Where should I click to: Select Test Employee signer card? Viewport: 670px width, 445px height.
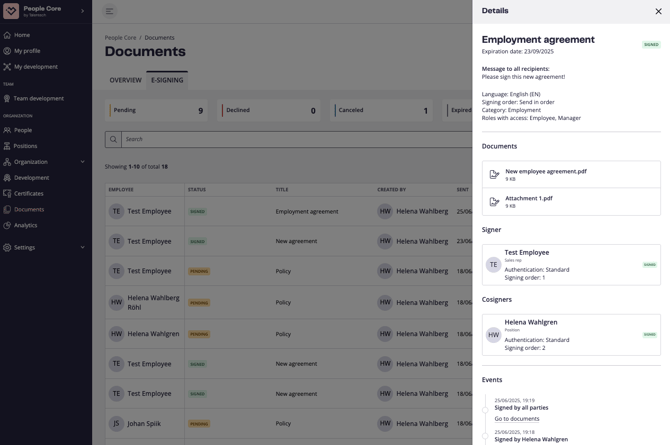(x=570, y=265)
